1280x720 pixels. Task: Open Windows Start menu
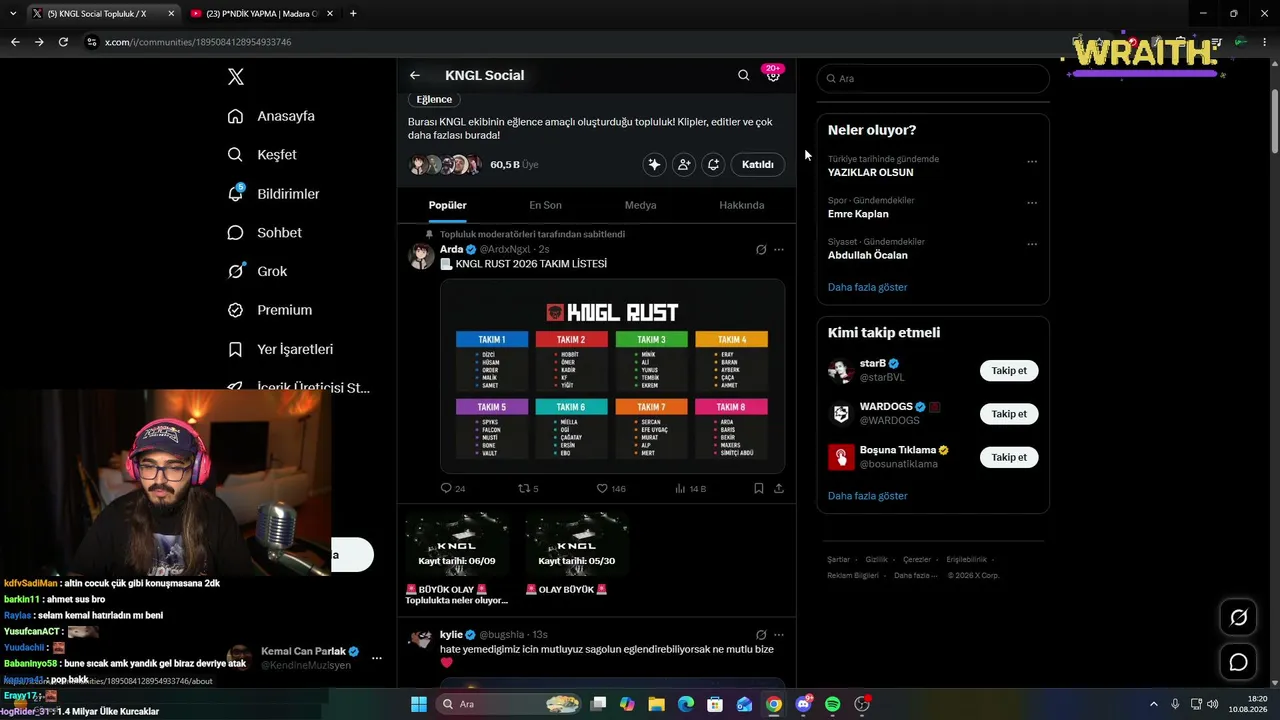(419, 704)
